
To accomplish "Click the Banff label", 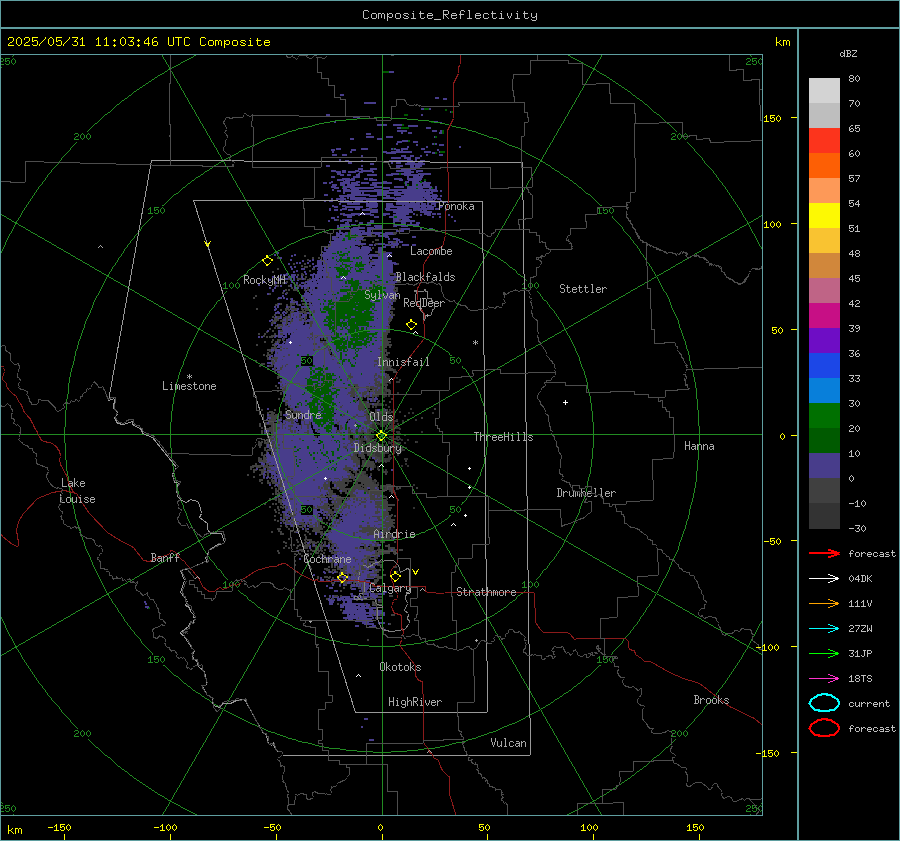I will 165,558.
